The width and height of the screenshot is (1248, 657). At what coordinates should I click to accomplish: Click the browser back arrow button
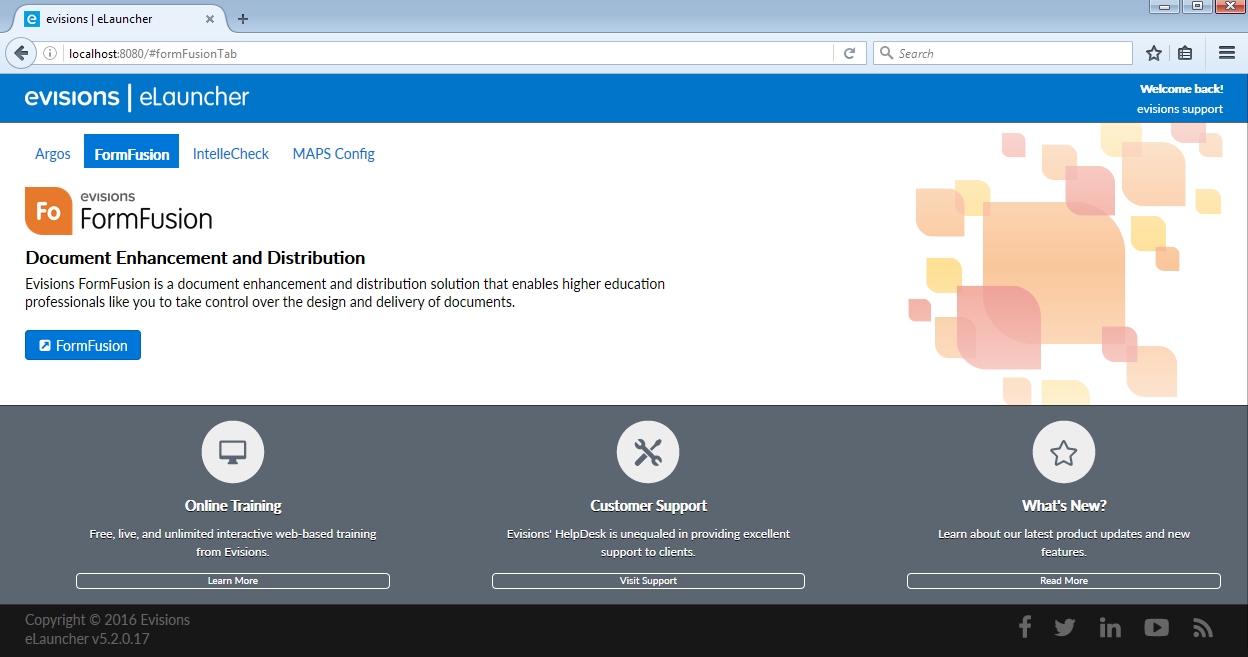click(21, 53)
